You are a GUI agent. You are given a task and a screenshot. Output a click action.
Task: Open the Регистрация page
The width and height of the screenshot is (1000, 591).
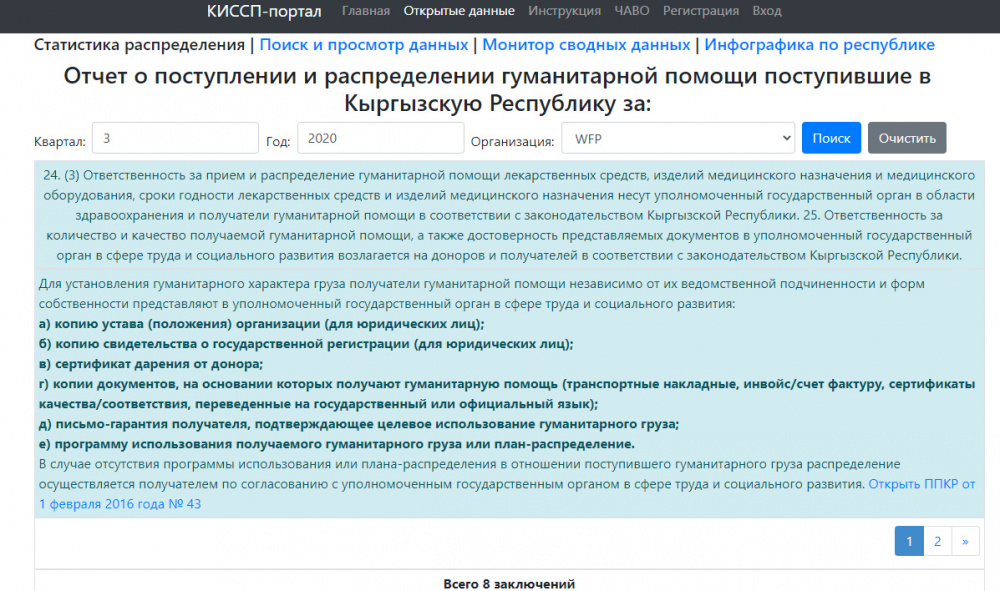point(701,11)
